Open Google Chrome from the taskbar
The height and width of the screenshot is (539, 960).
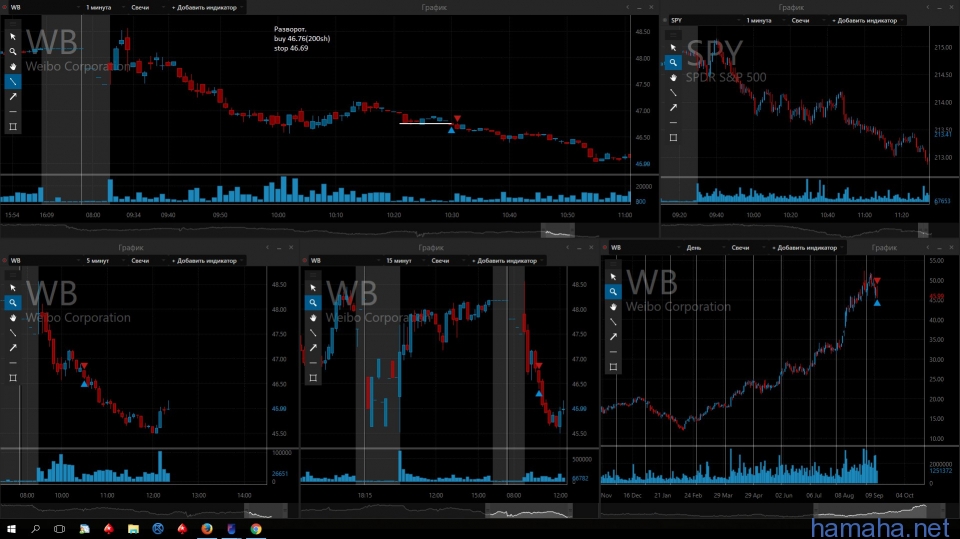point(256,529)
